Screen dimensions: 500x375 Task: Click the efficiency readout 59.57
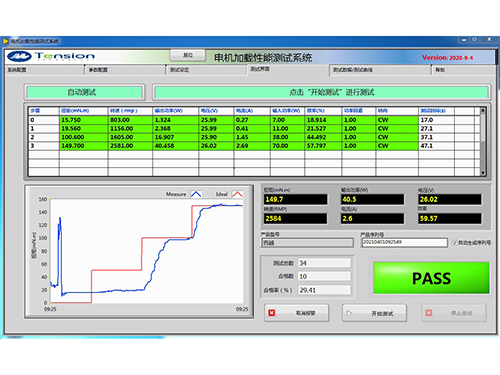[x=449, y=218]
